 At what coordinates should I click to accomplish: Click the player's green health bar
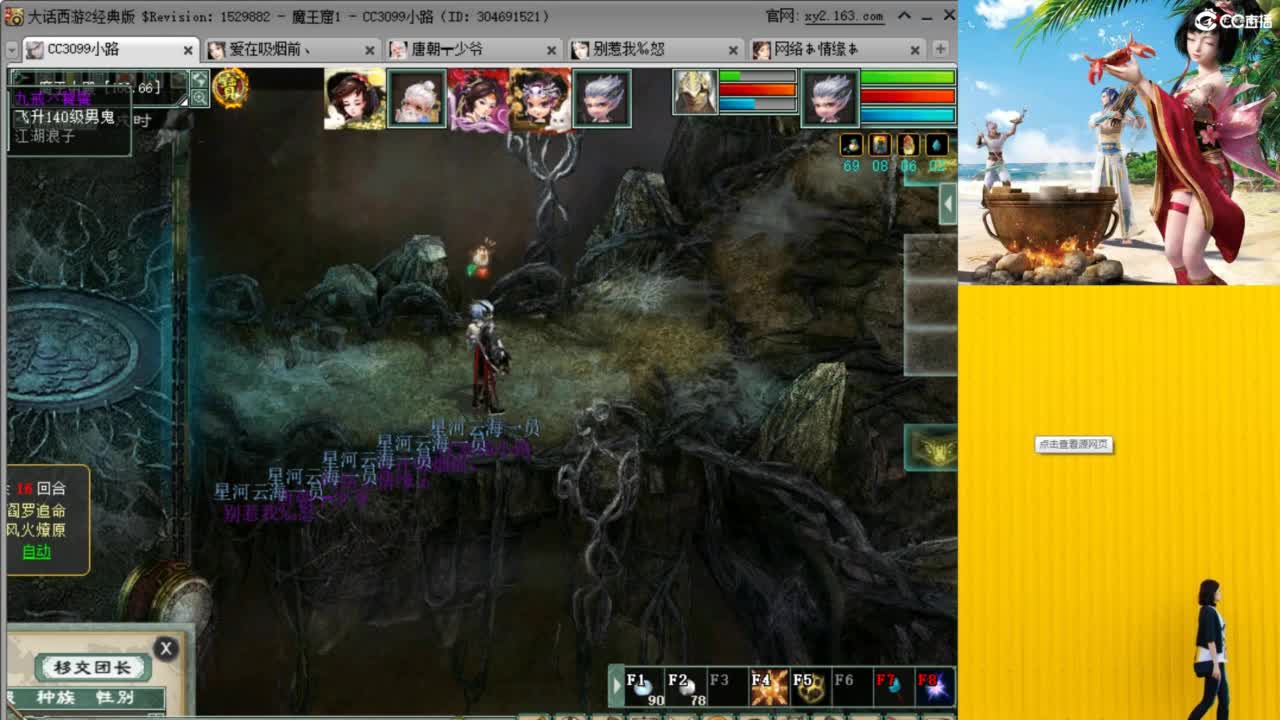(907, 77)
